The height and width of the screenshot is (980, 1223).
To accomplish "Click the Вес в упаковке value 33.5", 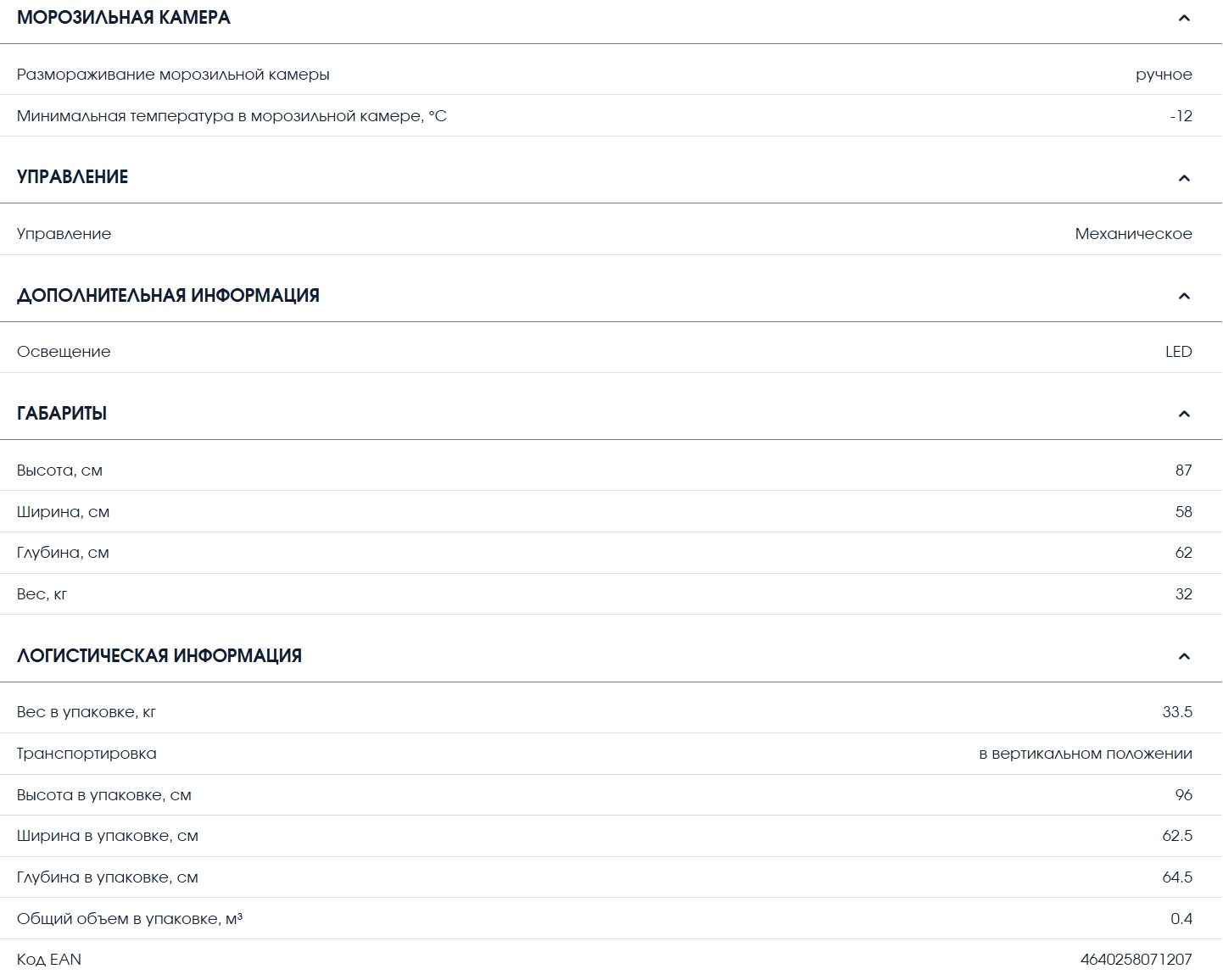I will point(1177,712).
